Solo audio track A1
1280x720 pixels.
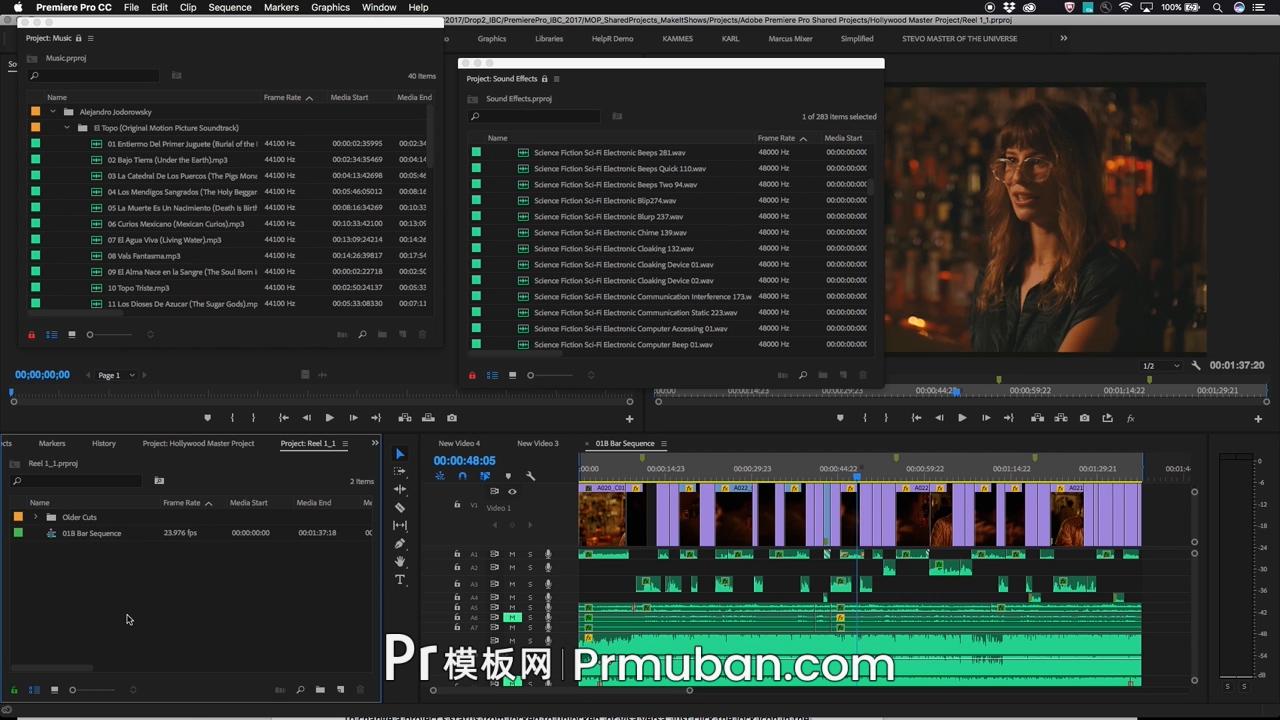click(530, 554)
